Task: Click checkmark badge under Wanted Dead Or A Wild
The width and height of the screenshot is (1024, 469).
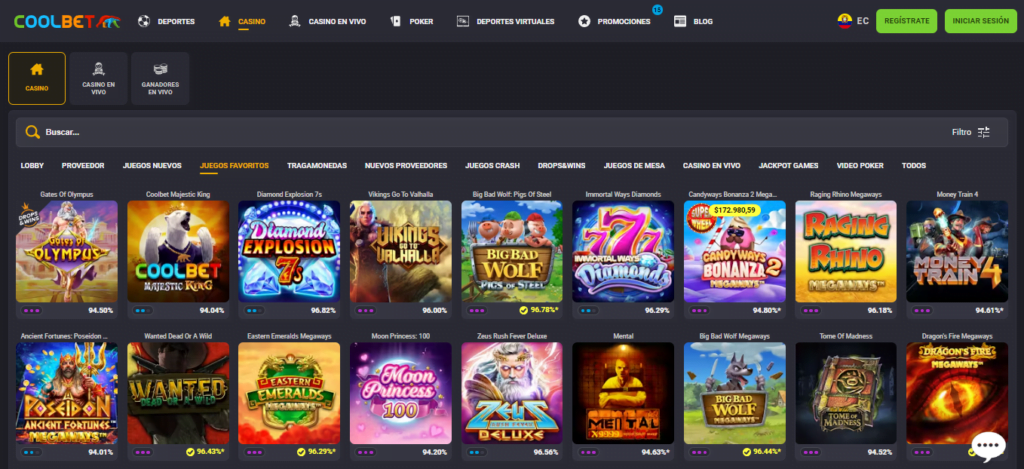Action: 189,452
